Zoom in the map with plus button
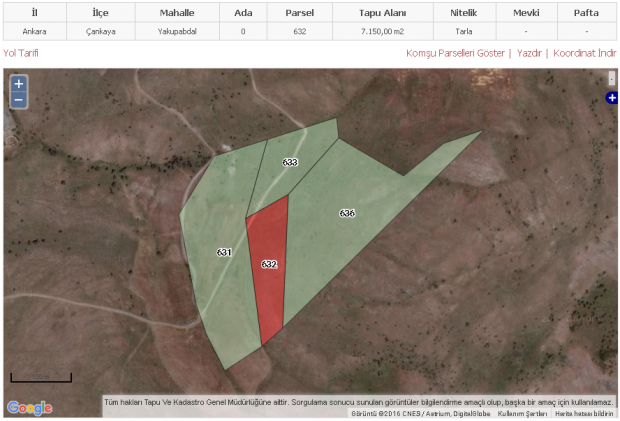Viewport: 620px width, 421px height. point(18,84)
